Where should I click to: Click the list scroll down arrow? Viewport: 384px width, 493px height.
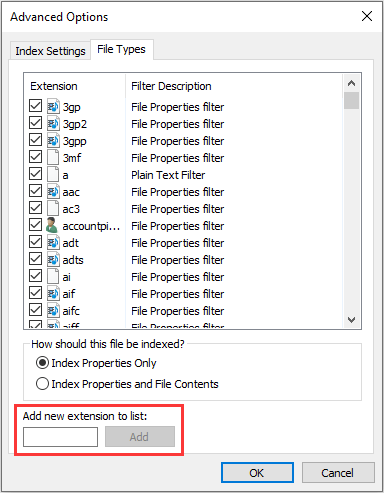[351, 320]
